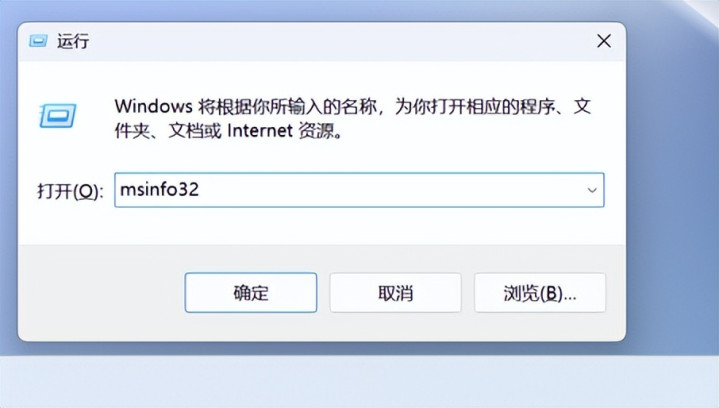The width and height of the screenshot is (719, 408).
Task: Open file picker with 浏览(B)... button
Action: (540, 292)
